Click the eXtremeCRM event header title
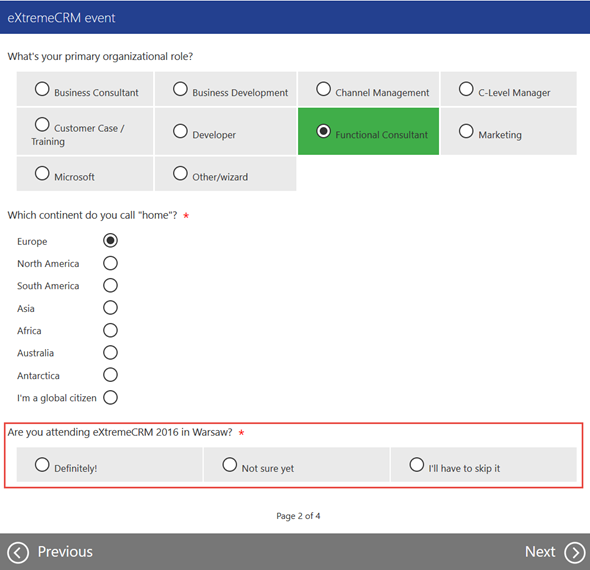Image resolution: width=590 pixels, height=570 pixels. (x=61, y=18)
